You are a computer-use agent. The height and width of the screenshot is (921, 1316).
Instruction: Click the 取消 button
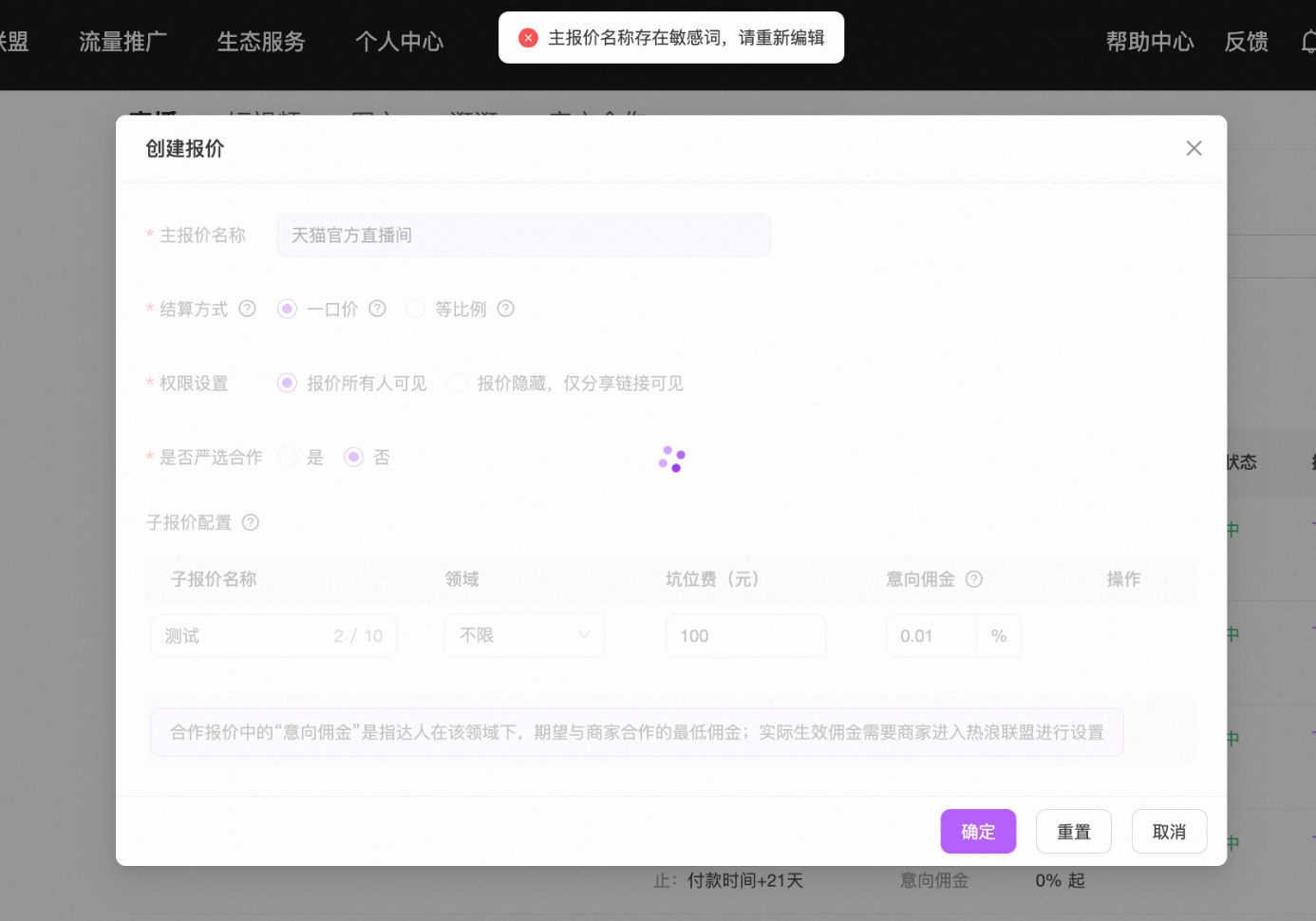point(1169,832)
